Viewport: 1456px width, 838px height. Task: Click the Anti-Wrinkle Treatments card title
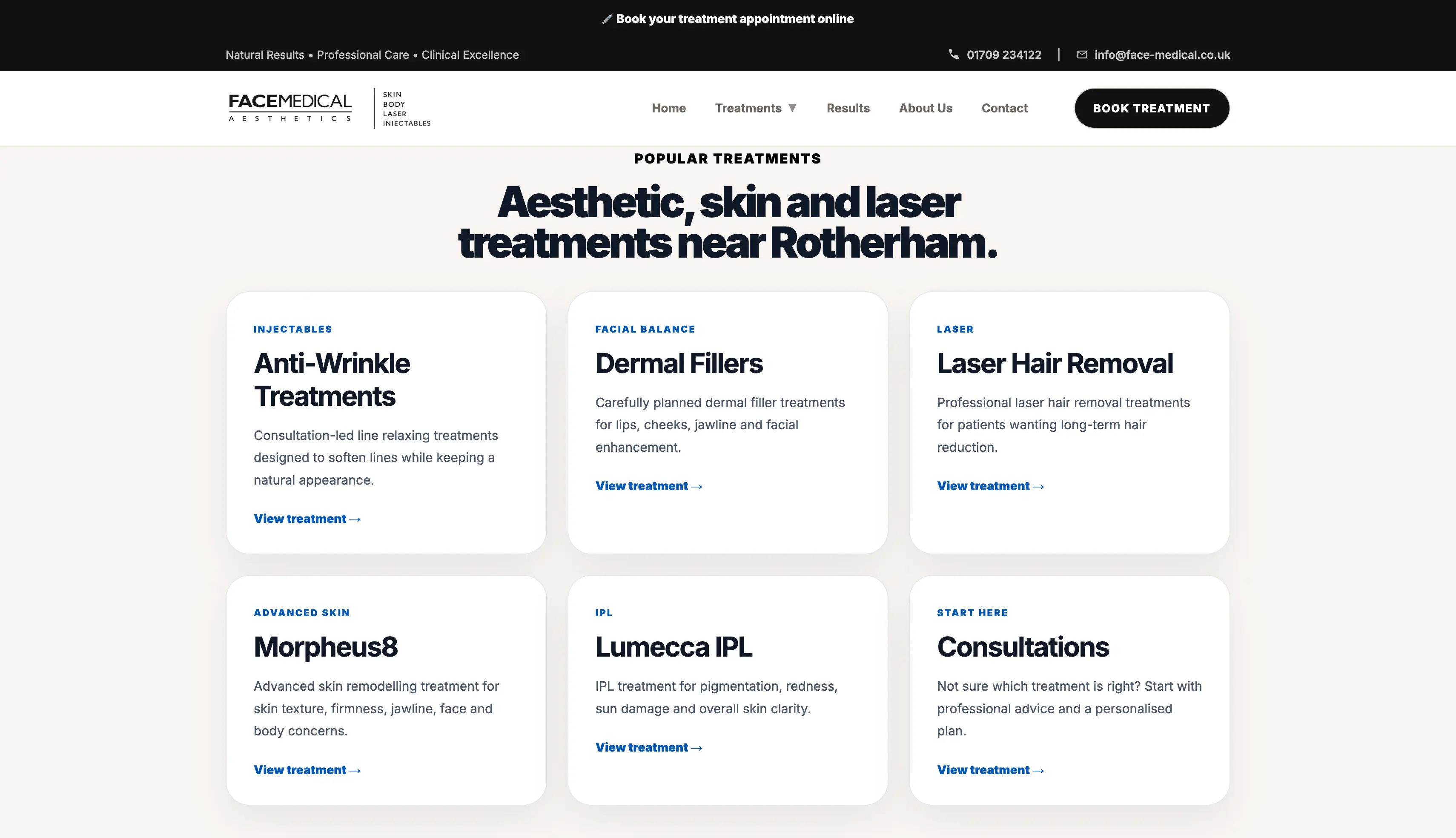click(x=332, y=380)
